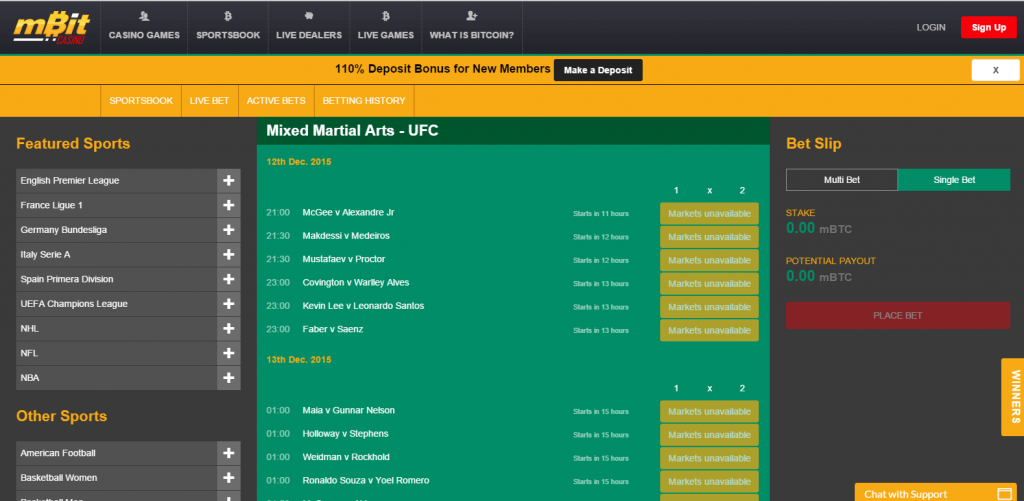Expand the NFL plus button
This screenshot has width=1024, height=501.
pyautogui.click(x=229, y=353)
